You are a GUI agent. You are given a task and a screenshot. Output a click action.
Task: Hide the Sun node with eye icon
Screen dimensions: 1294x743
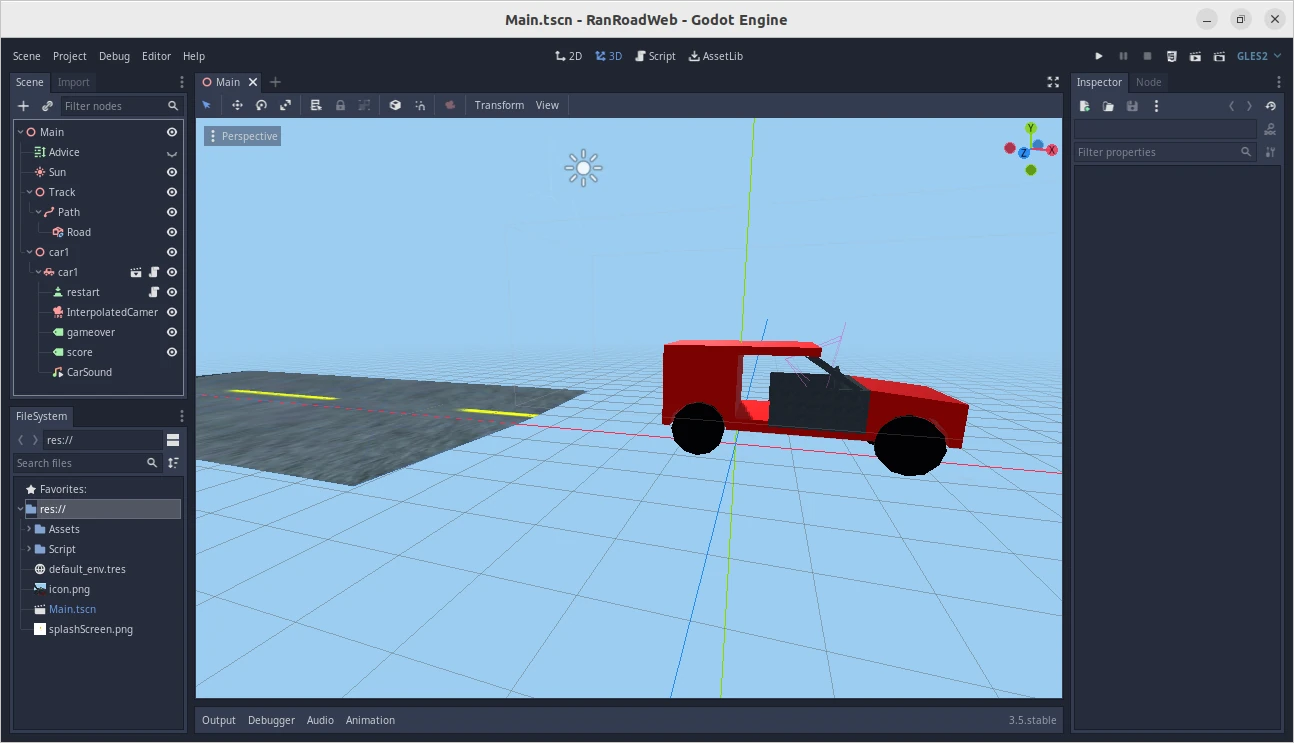[x=172, y=172]
